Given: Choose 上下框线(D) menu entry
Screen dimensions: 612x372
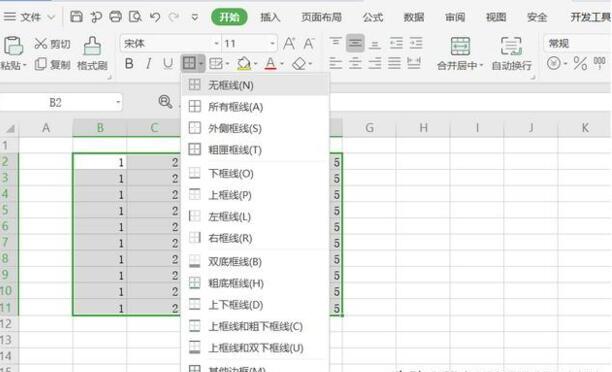Looking at the screenshot, I should (x=255, y=304).
